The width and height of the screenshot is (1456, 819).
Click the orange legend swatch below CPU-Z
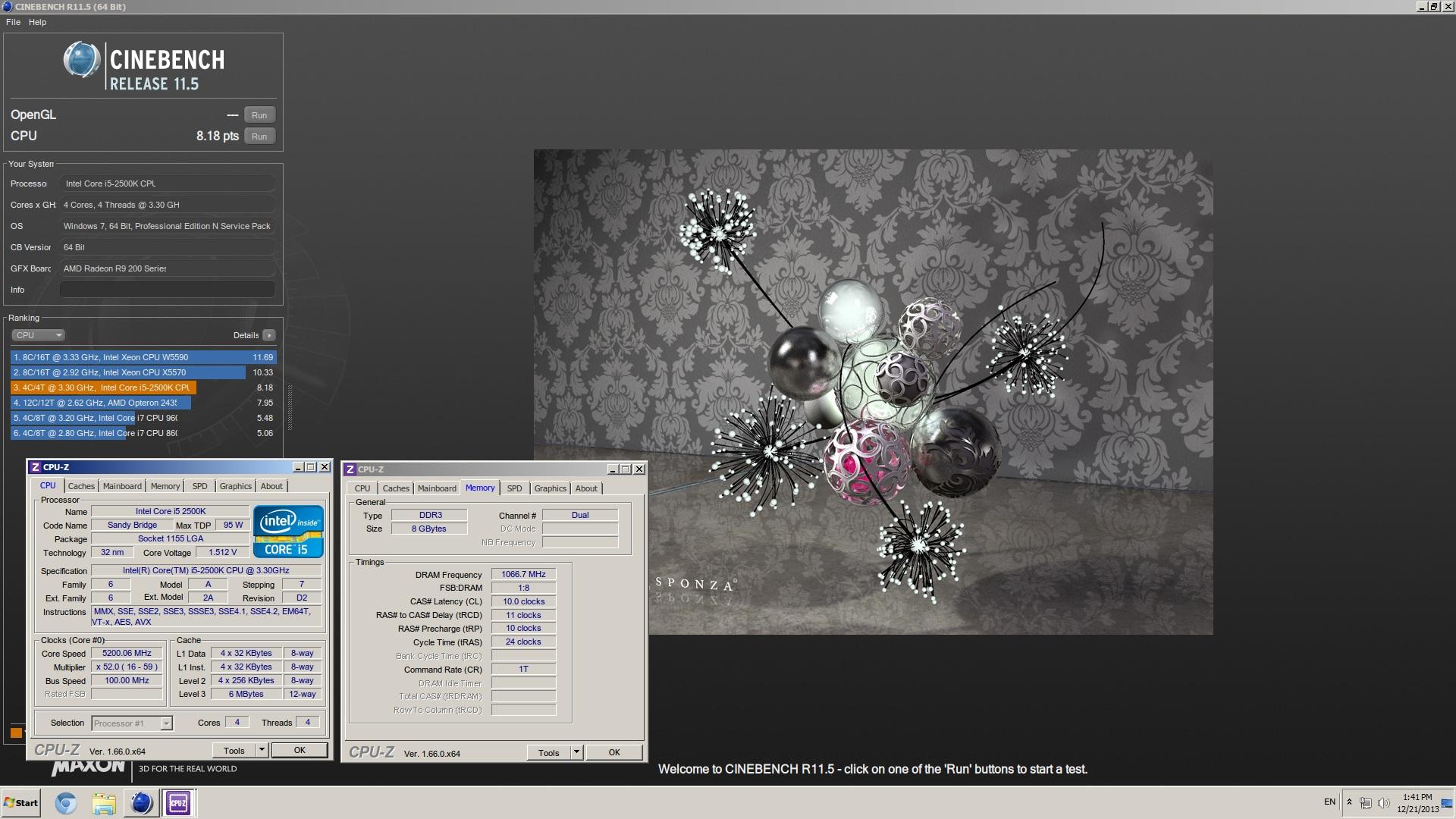(x=16, y=733)
